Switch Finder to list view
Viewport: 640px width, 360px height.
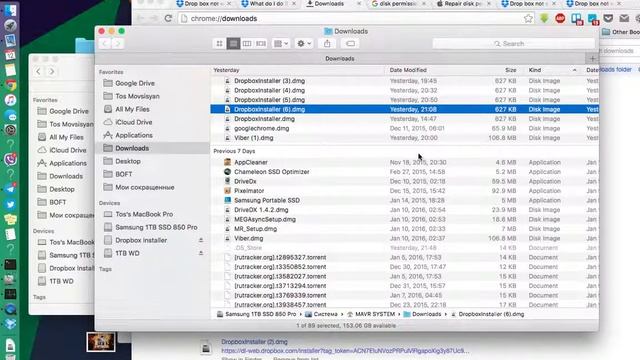(233, 43)
